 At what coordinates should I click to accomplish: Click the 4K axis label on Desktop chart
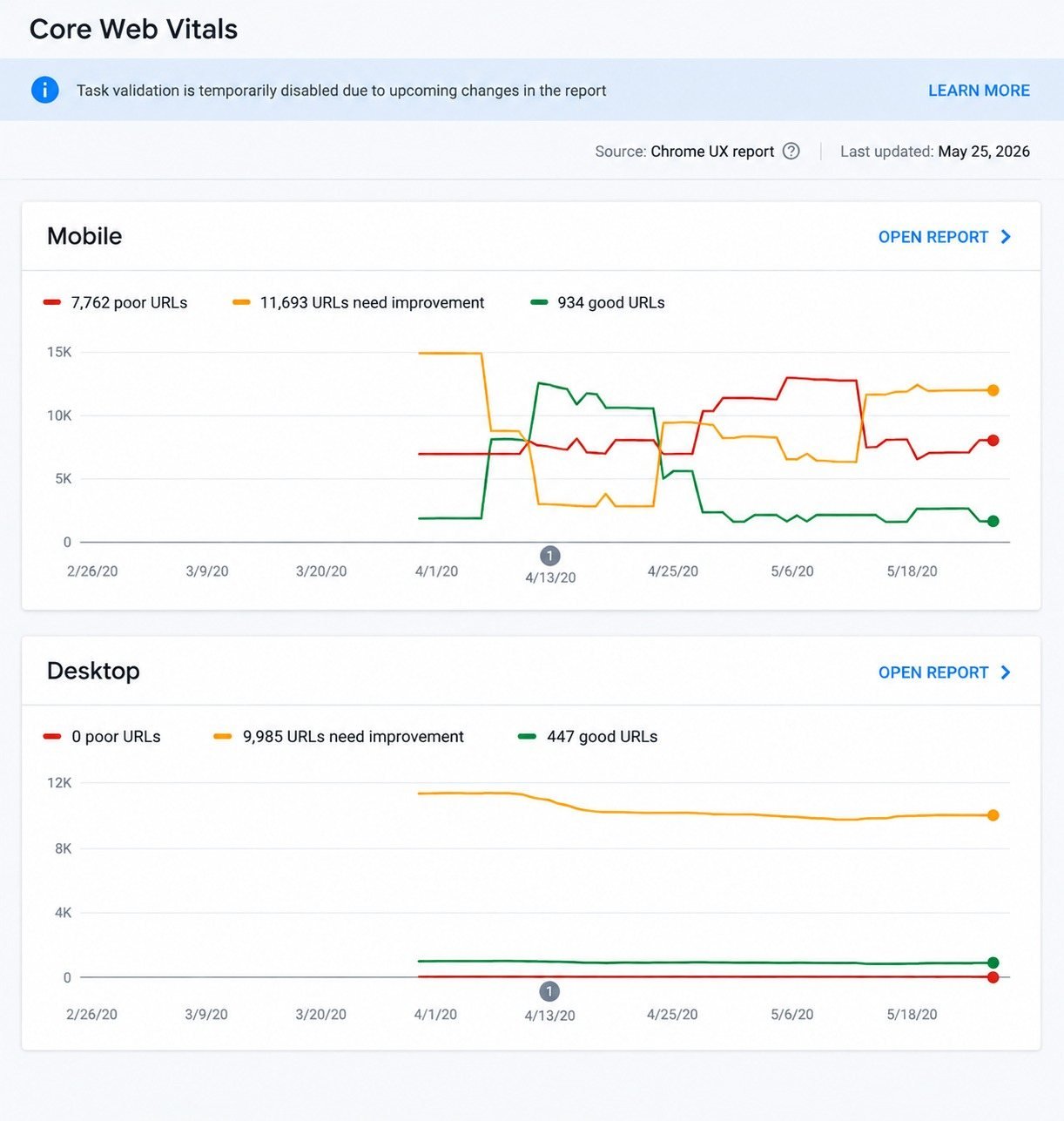(x=64, y=913)
